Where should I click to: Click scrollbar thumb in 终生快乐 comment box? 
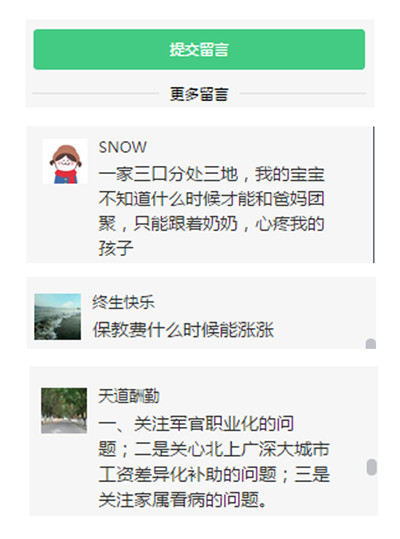pyautogui.click(x=371, y=344)
